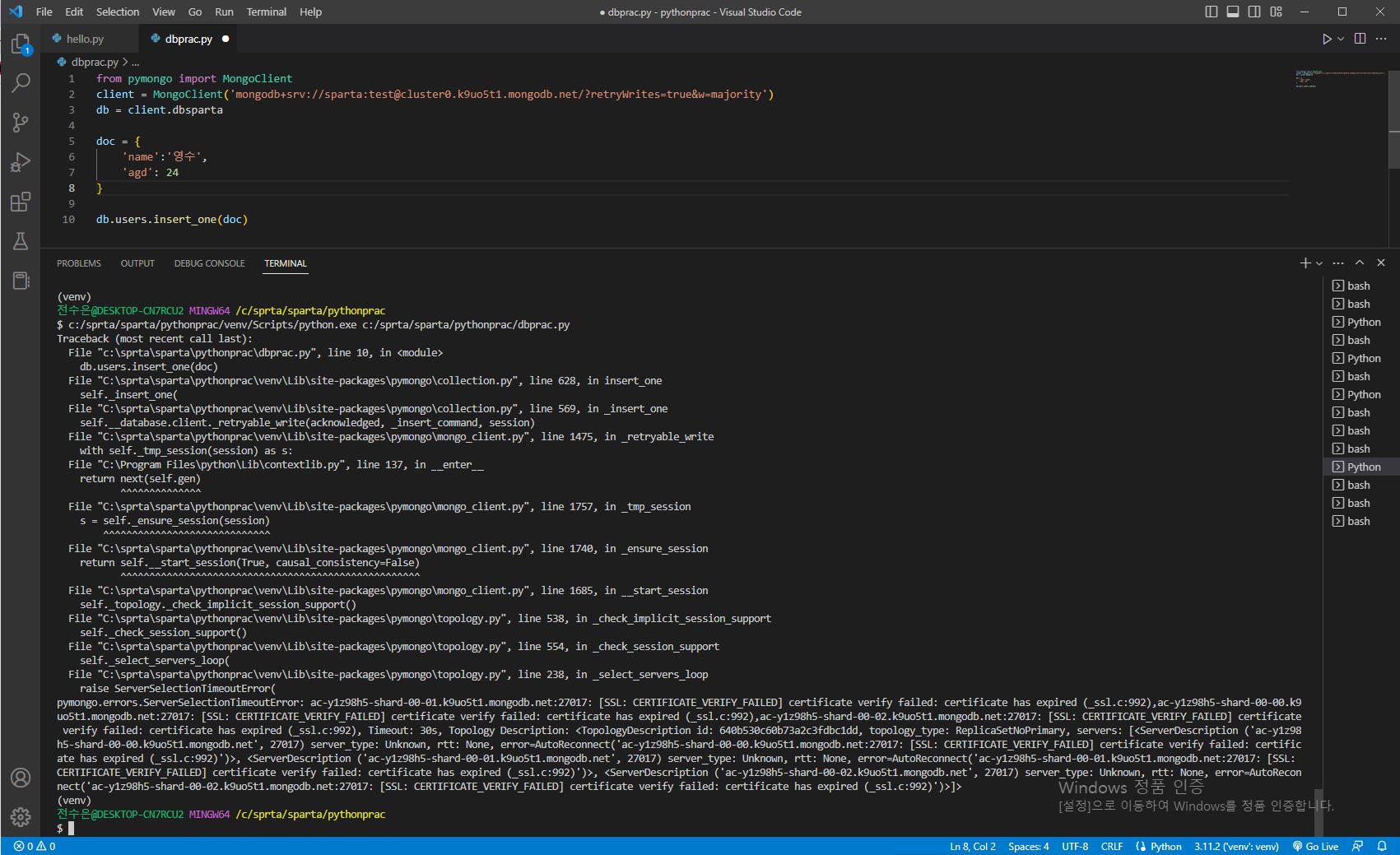Create a new terminal with plus icon
This screenshot has width=1400, height=855.
(x=1305, y=263)
